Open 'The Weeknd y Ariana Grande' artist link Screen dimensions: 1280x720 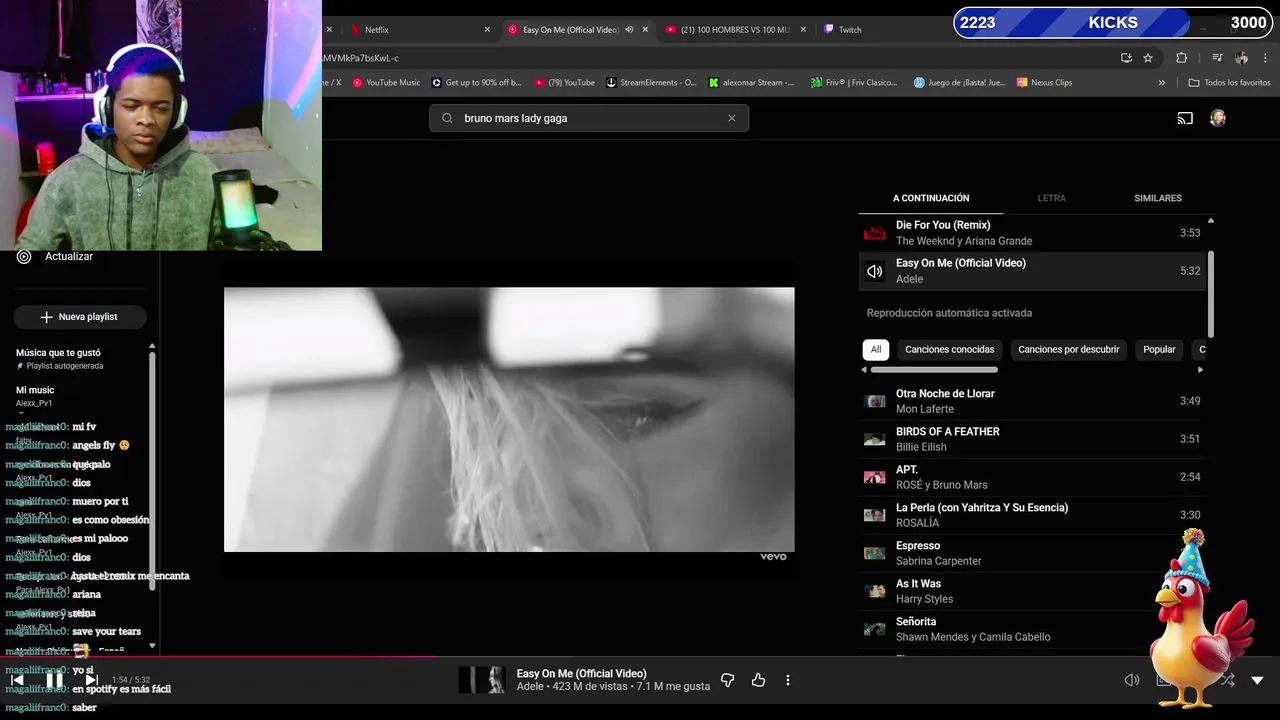tap(964, 241)
